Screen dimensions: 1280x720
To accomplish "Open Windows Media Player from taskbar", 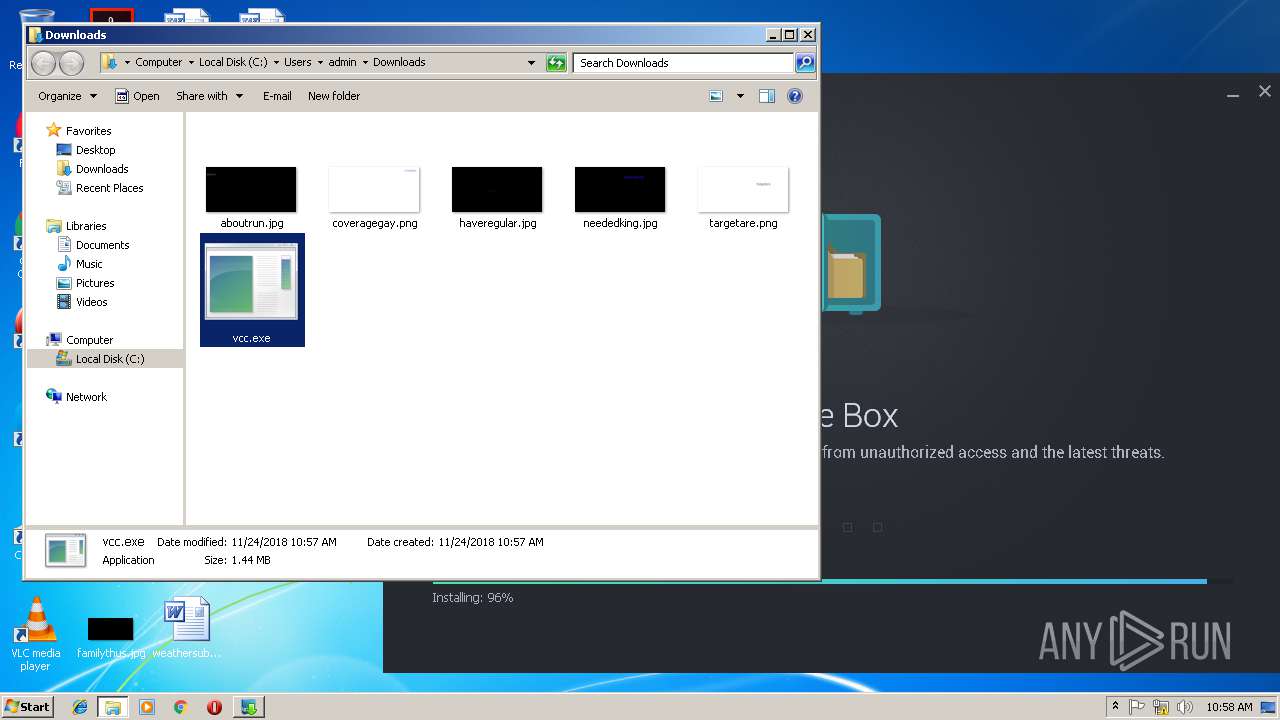I will (x=147, y=706).
